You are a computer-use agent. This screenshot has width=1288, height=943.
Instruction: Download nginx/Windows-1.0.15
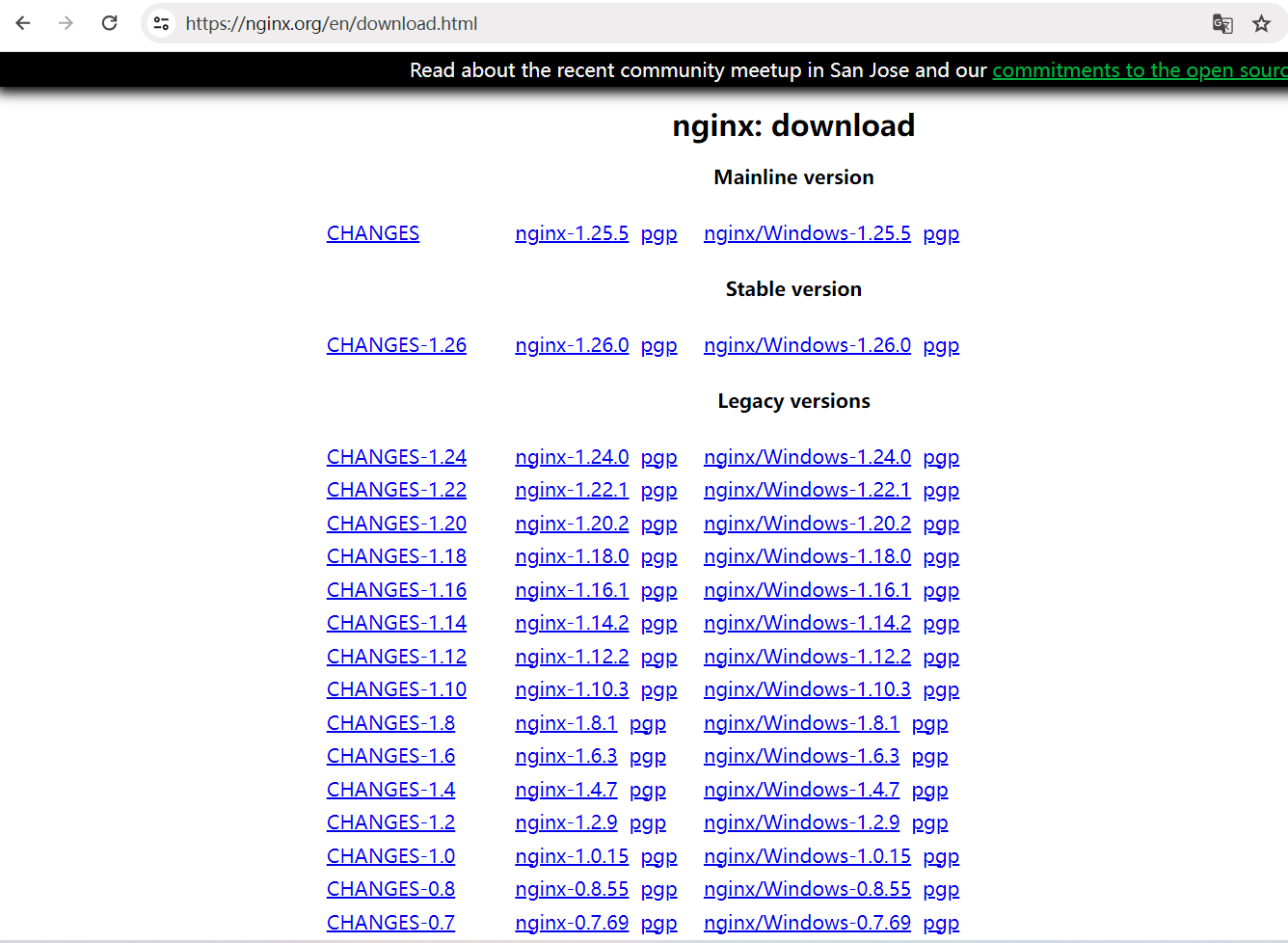[807, 856]
